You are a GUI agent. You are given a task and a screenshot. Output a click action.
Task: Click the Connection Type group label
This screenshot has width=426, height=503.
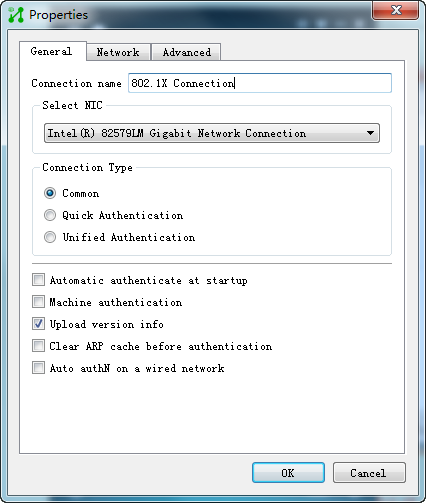coord(87,167)
